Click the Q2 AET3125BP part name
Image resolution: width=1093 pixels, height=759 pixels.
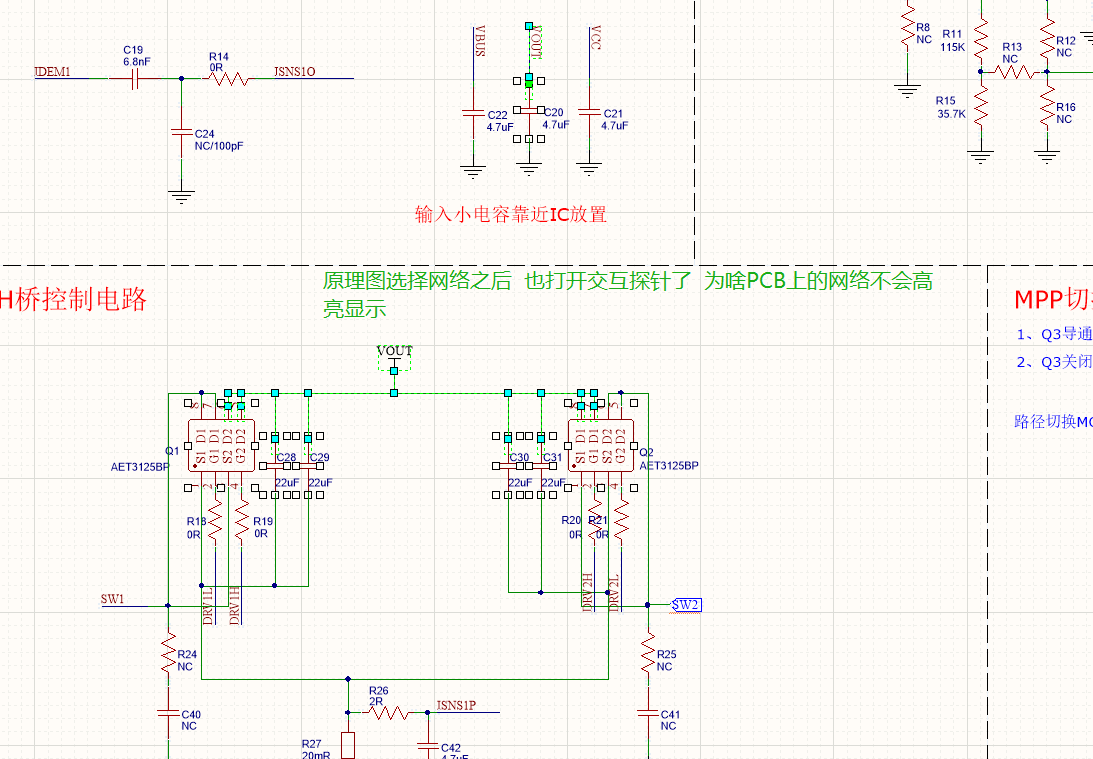tap(669, 466)
